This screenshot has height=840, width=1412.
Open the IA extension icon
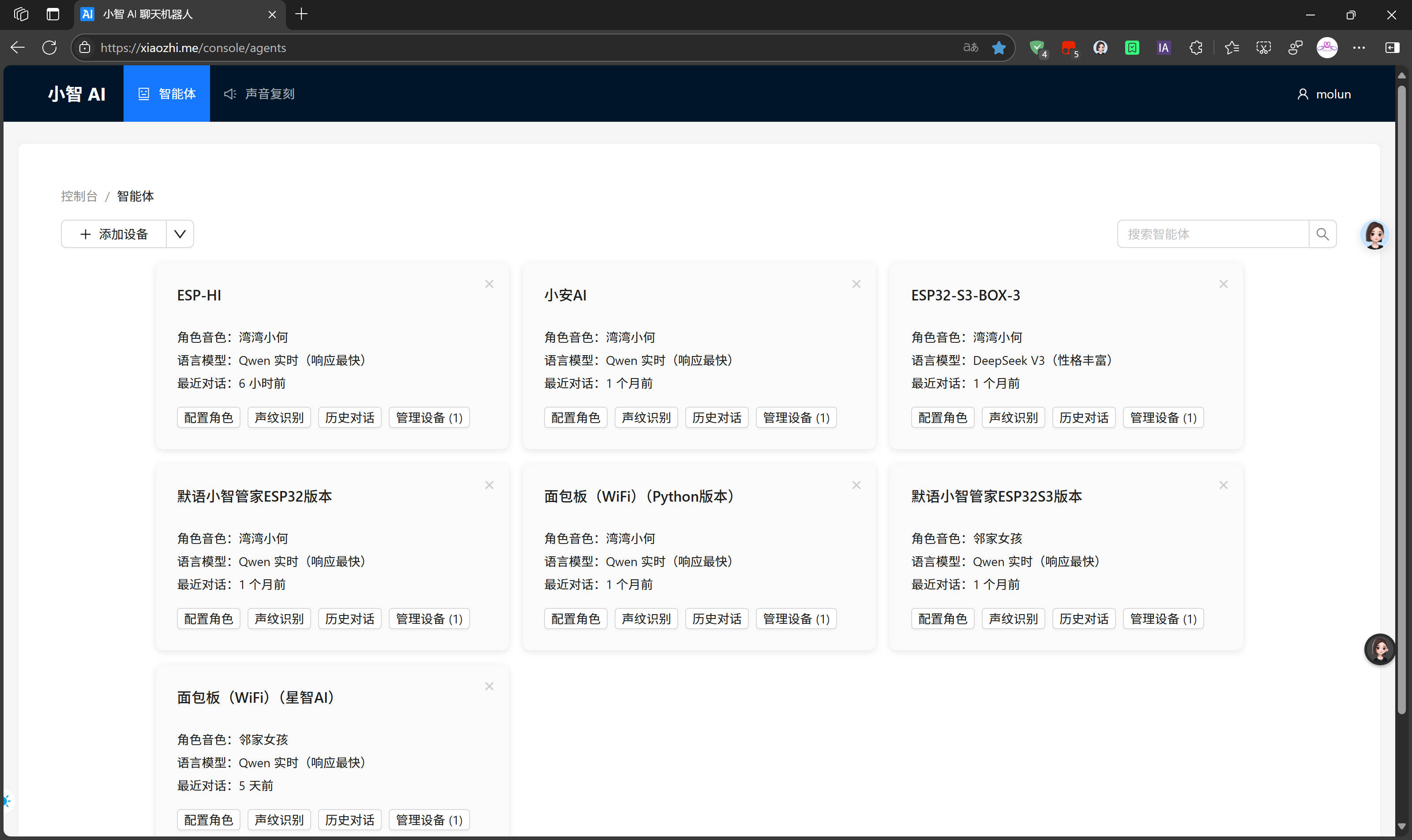(x=1164, y=48)
